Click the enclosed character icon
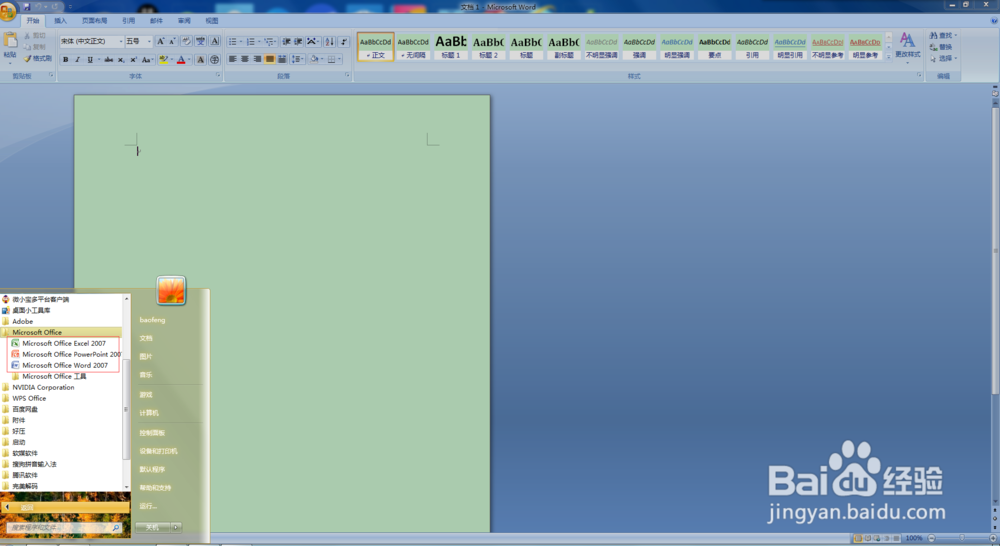The image size is (1000, 546). tap(215, 59)
